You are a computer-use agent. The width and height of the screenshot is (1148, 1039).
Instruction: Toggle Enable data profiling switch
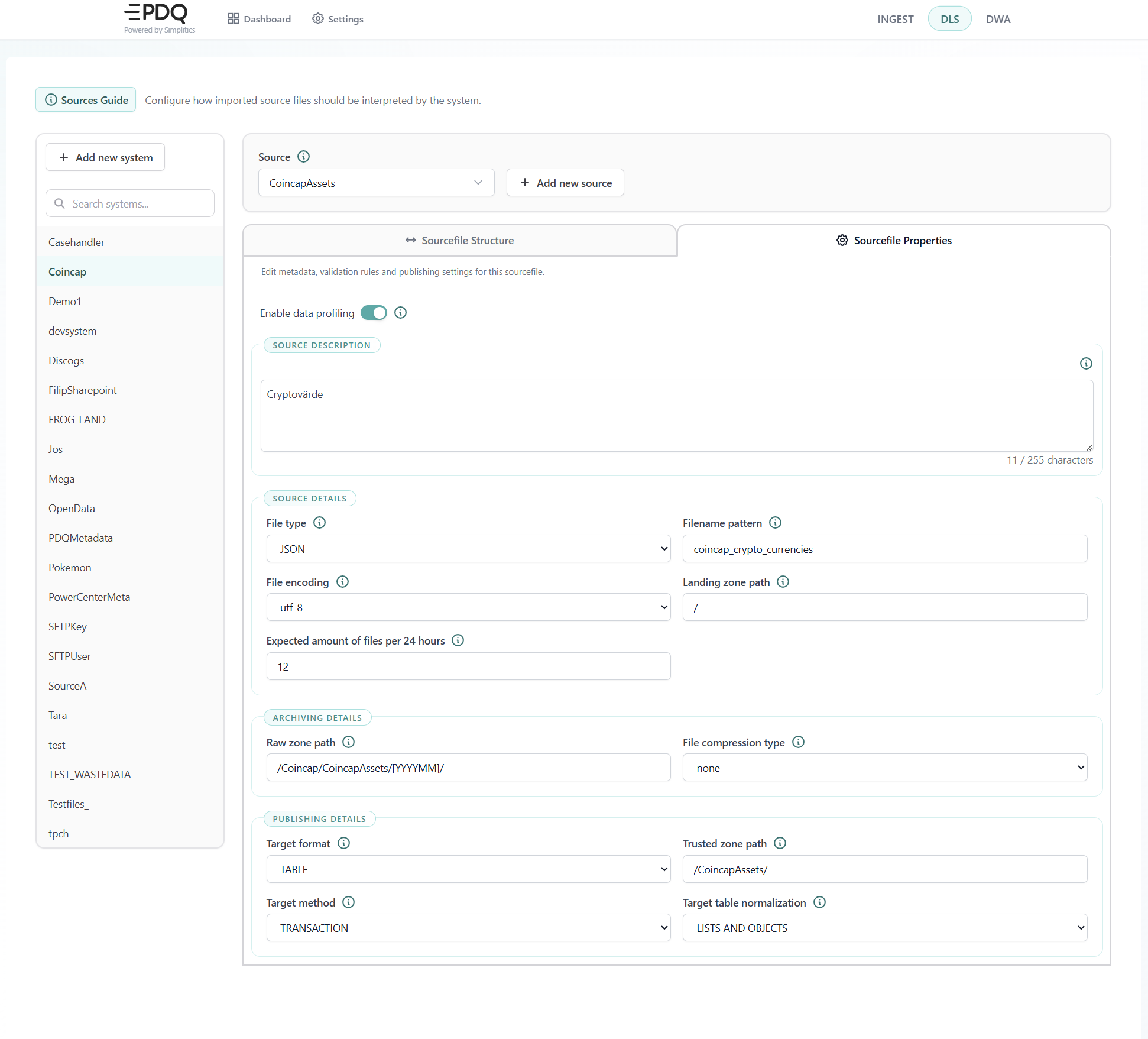pyautogui.click(x=374, y=313)
